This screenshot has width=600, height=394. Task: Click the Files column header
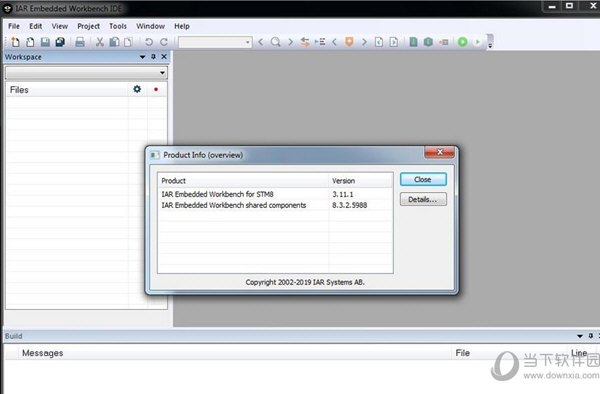pos(67,90)
